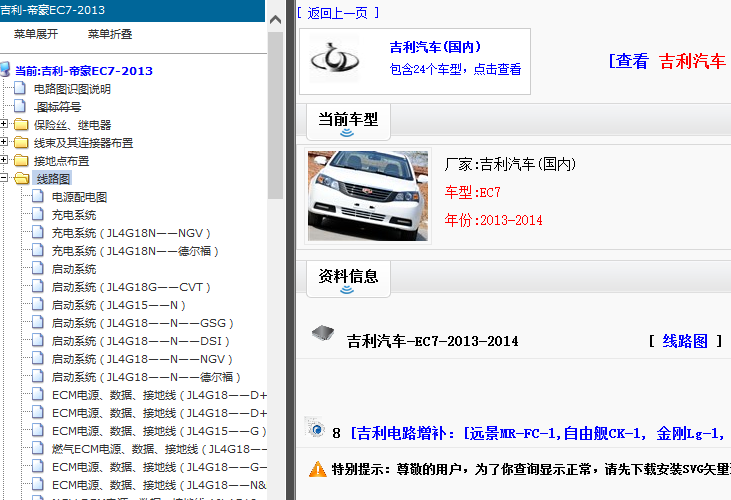731x500 pixels.
Task: Click 返回上一页 to go back
Action: click(338, 13)
